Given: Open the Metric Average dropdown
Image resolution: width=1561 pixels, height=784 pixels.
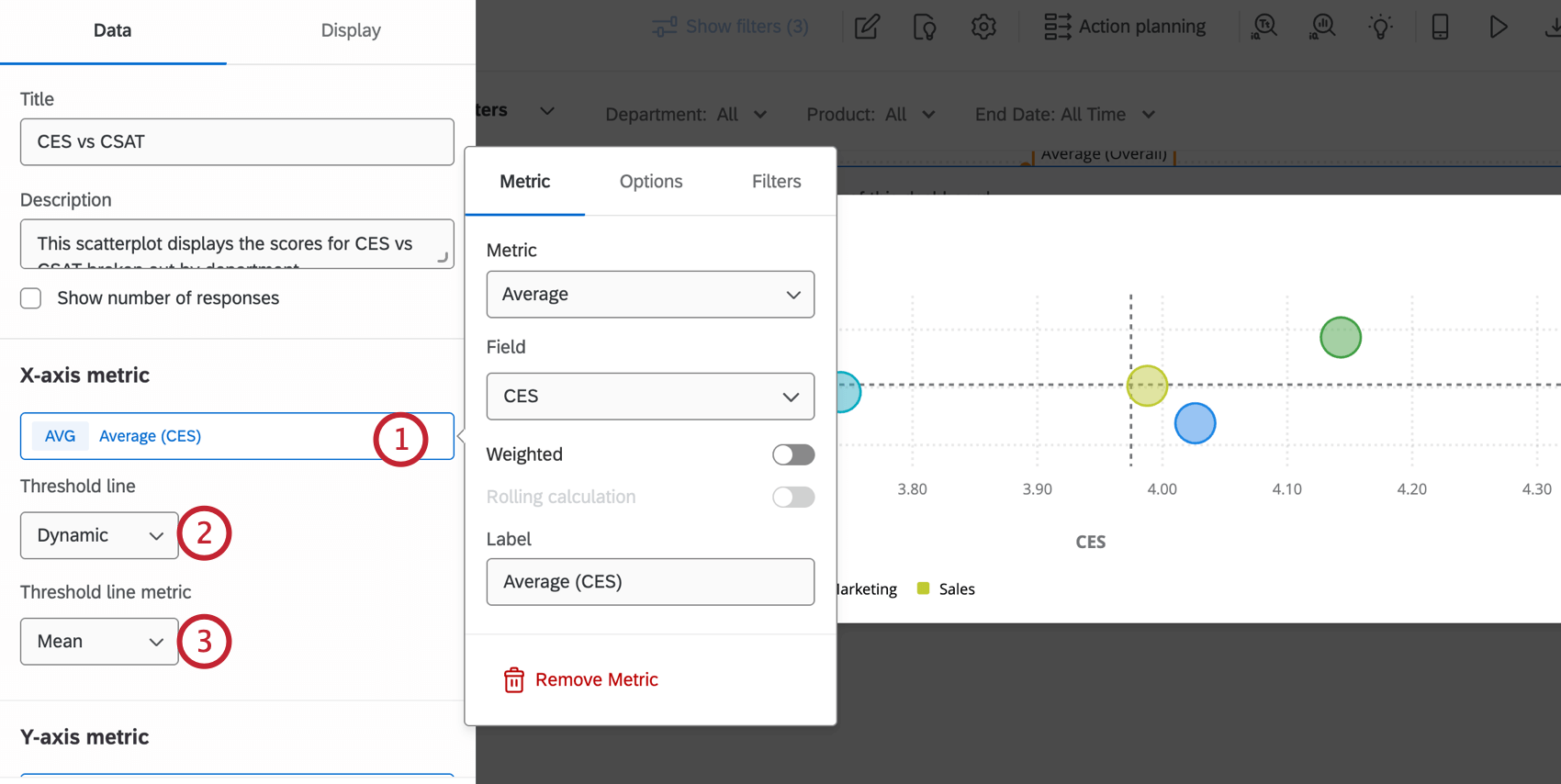Looking at the screenshot, I should (x=650, y=295).
